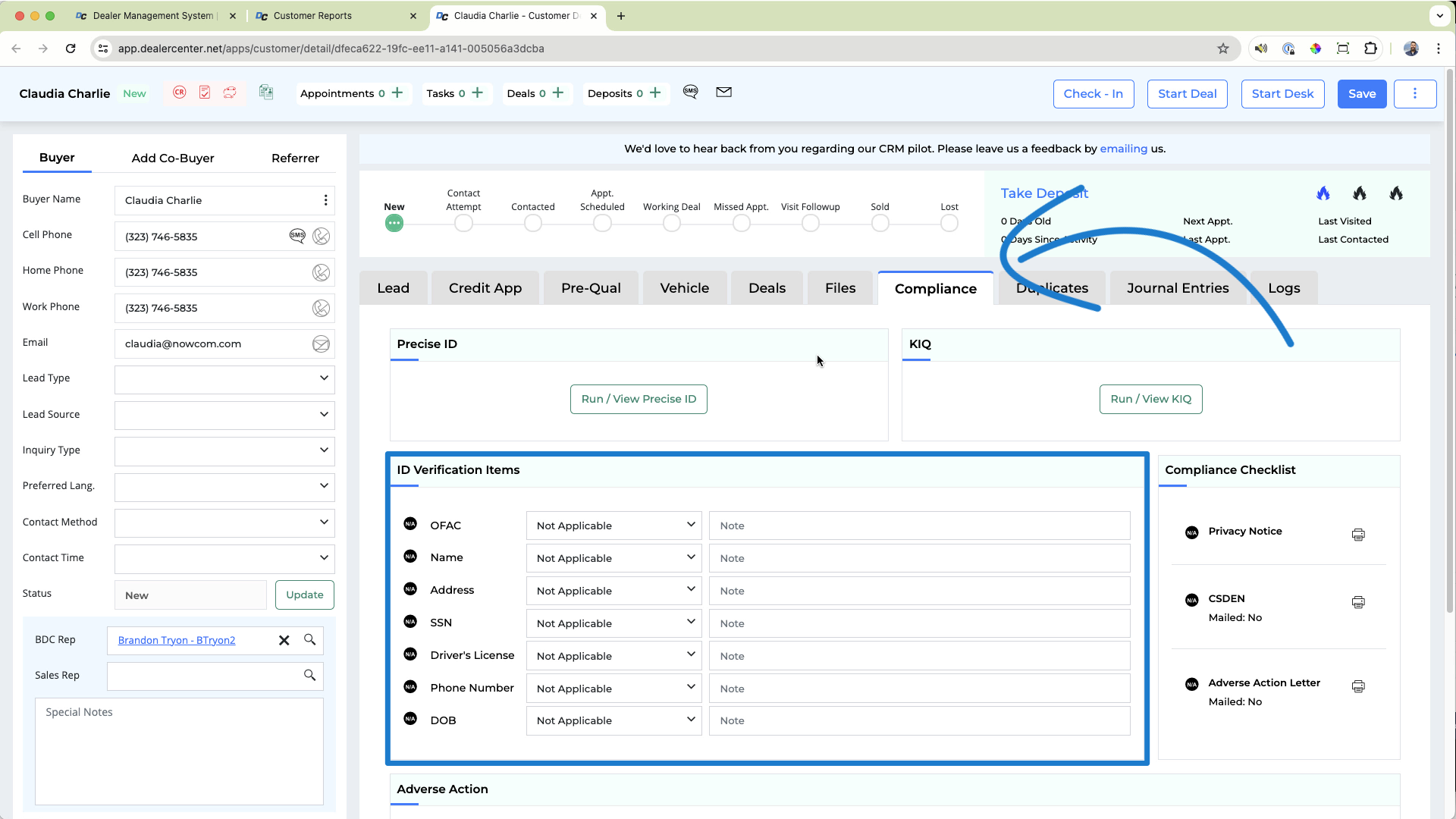Switch to the Add Co-Buyer tab
The height and width of the screenshot is (819, 1456).
(173, 158)
